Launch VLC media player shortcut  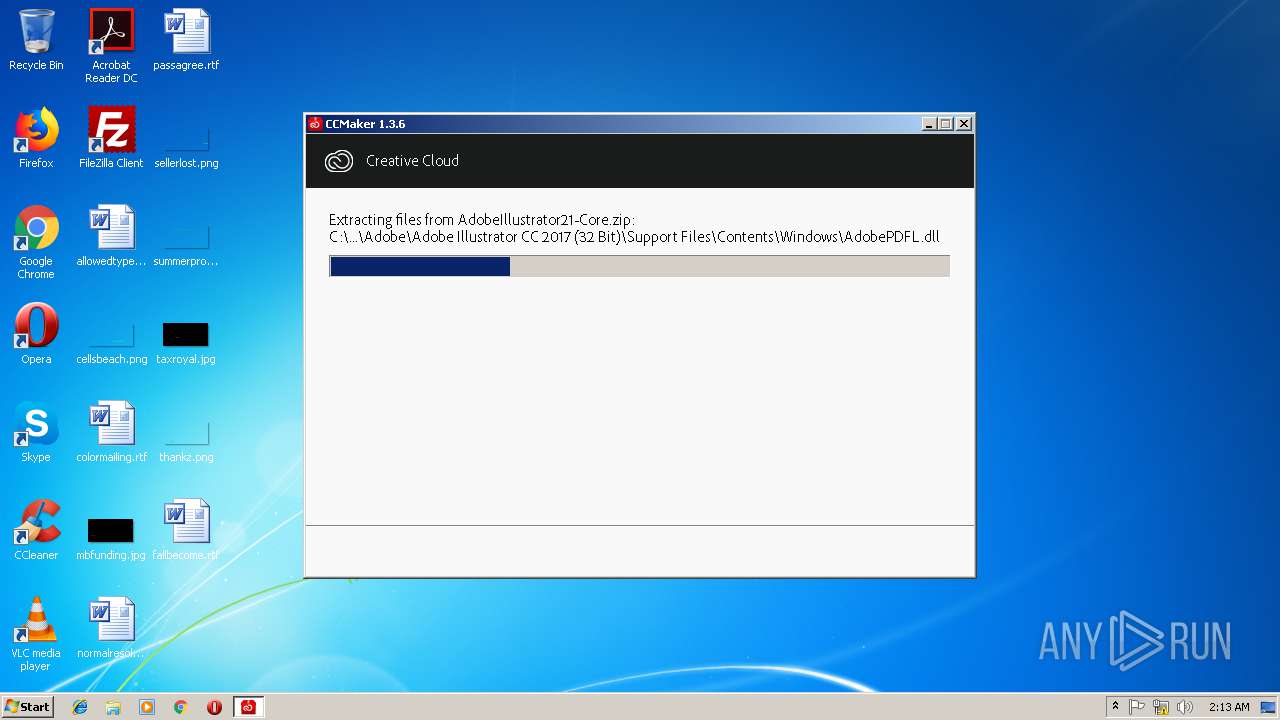(36, 634)
